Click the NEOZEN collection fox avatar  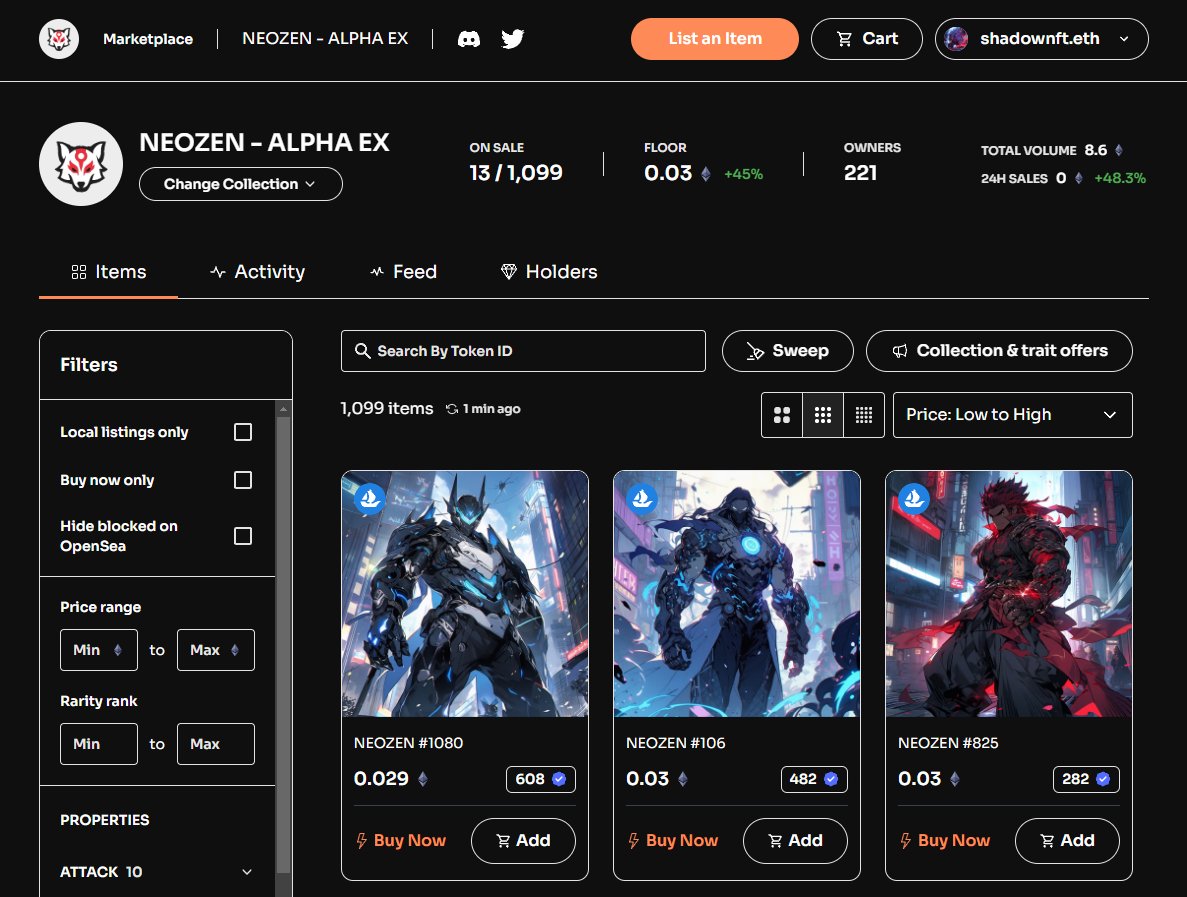81,164
